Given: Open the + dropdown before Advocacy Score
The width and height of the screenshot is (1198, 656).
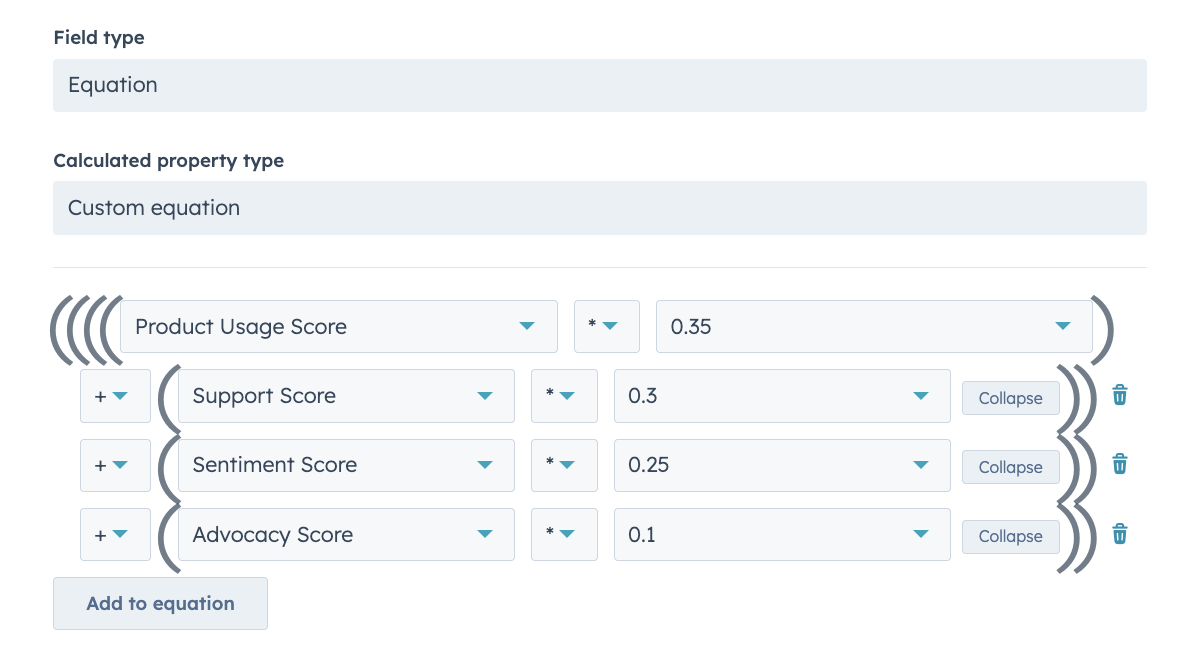Looking at the screenshot, I should coord(114,534).
